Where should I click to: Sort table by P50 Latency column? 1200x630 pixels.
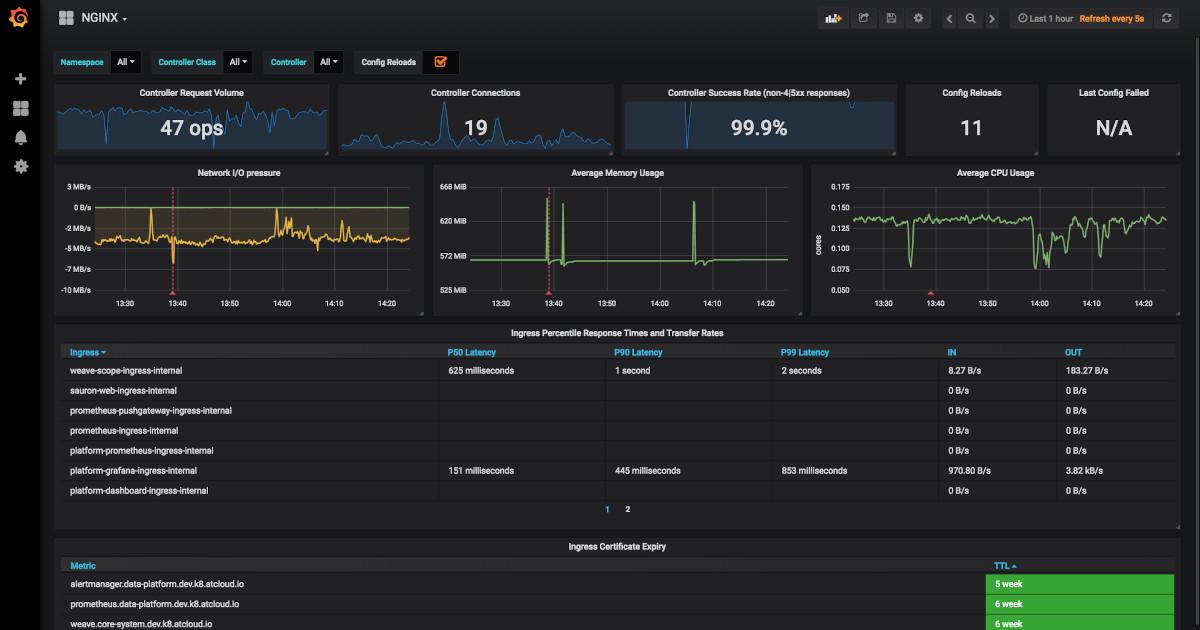(472, 352)
